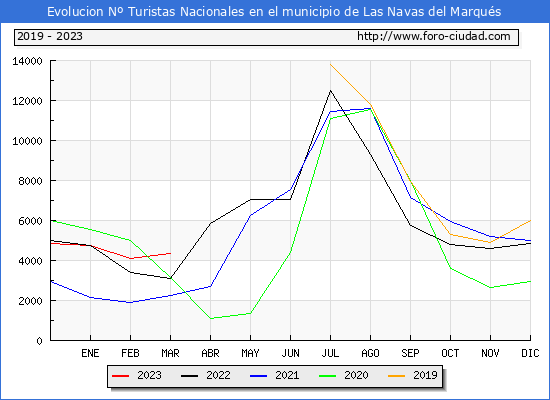Select the '2019' legend label
The image size is (550, 400).
coord(425,375)
